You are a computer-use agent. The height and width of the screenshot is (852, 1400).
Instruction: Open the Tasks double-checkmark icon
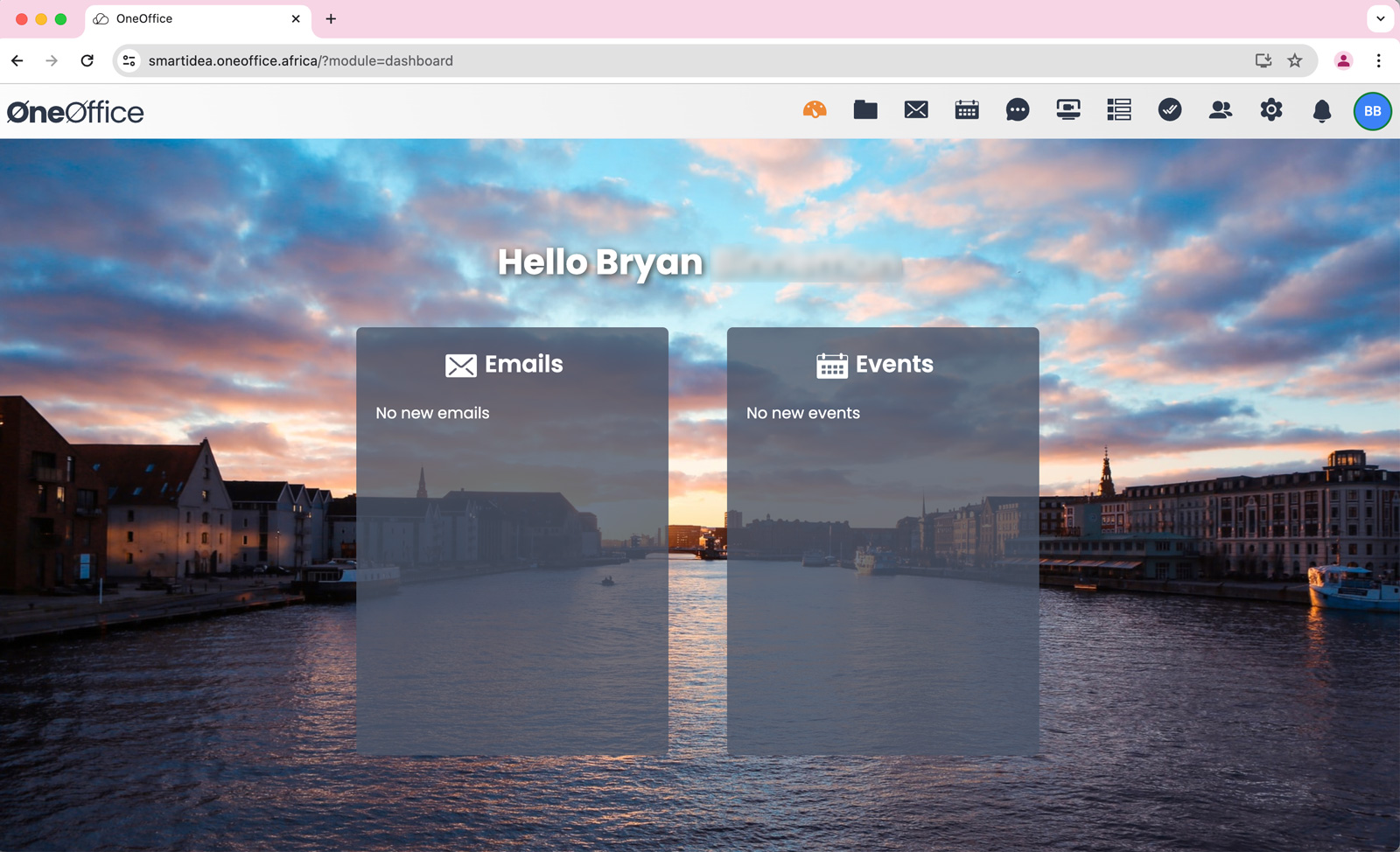coord(1170,110)
